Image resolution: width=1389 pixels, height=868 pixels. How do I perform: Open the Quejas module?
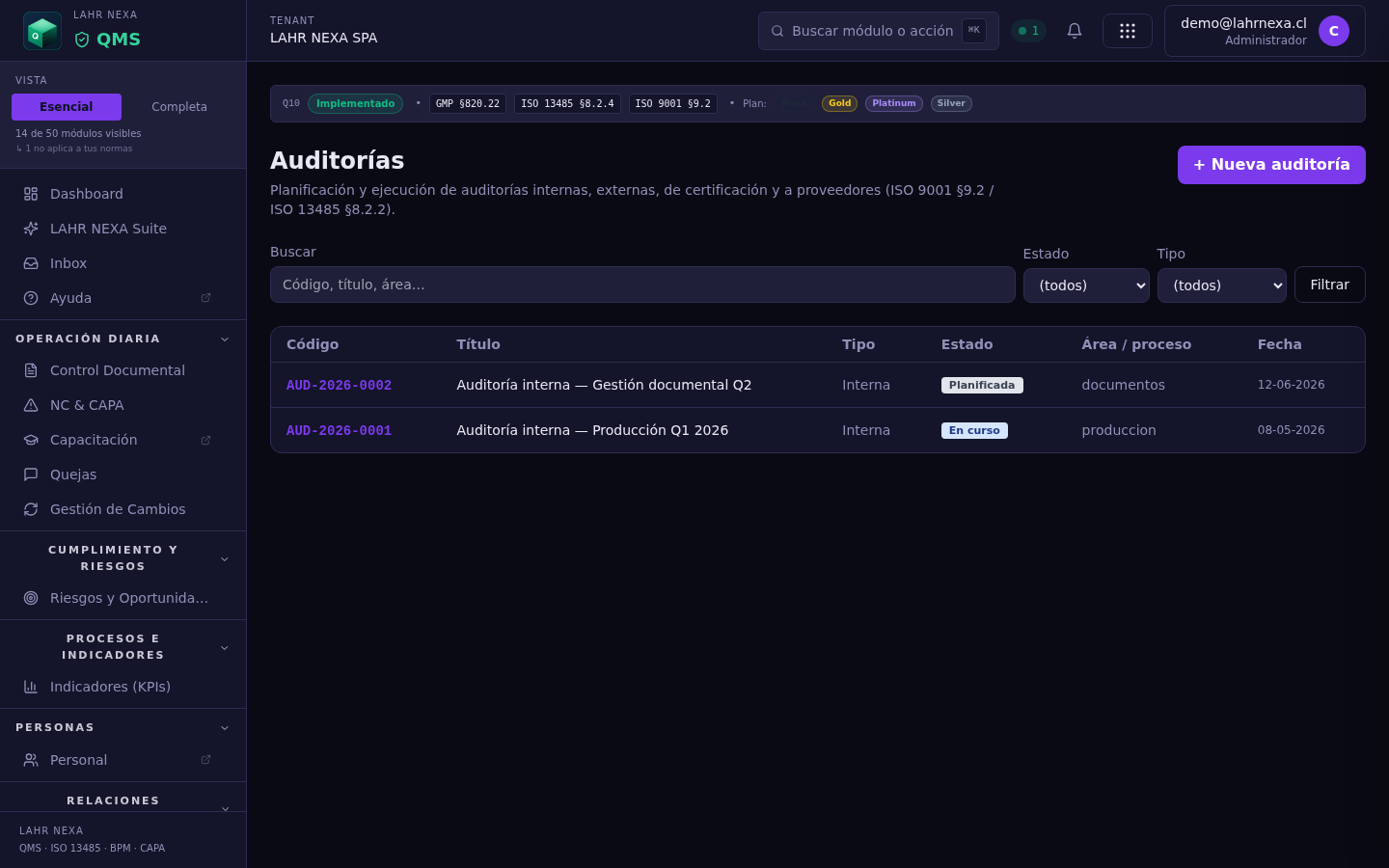[x=123, y=475]
